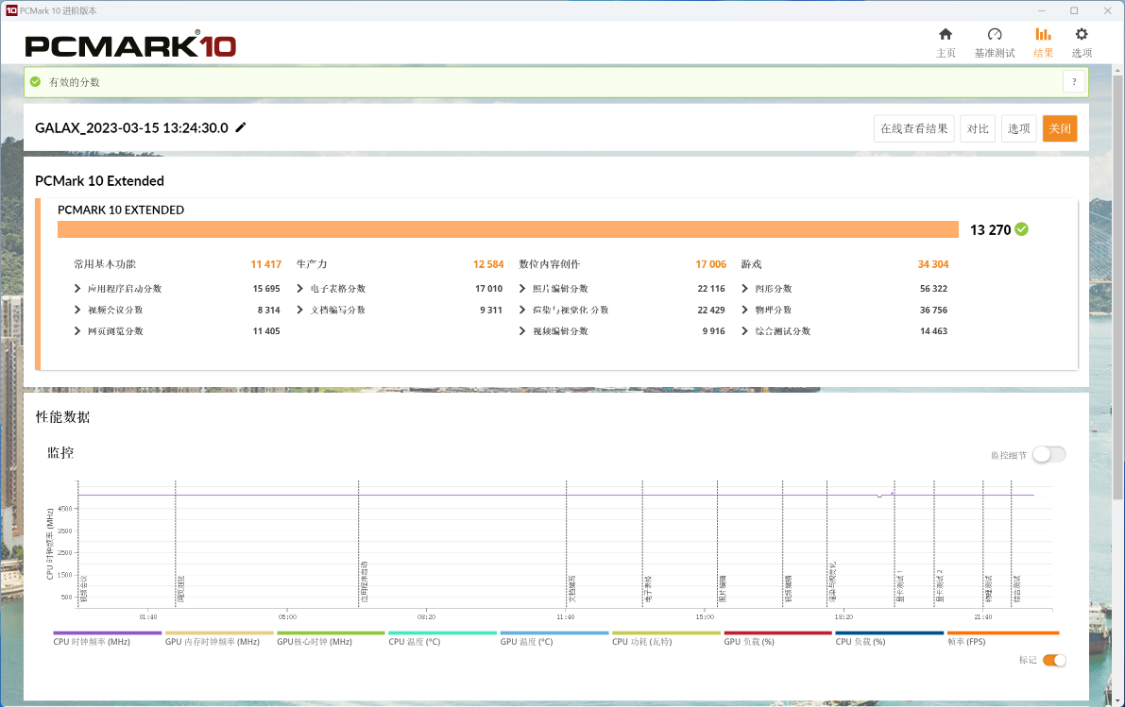Maximize the PCMark 10 window
Image resolution: width=1125 pixels, height=707 pixels.
click(x=1074, y=11)
